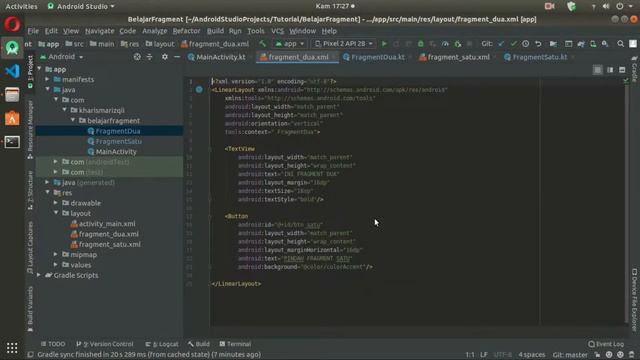Image resolution: width=640 pixels, height=360 pixels.
Task: Show Git history clock icon
Action: pos(525,44)
